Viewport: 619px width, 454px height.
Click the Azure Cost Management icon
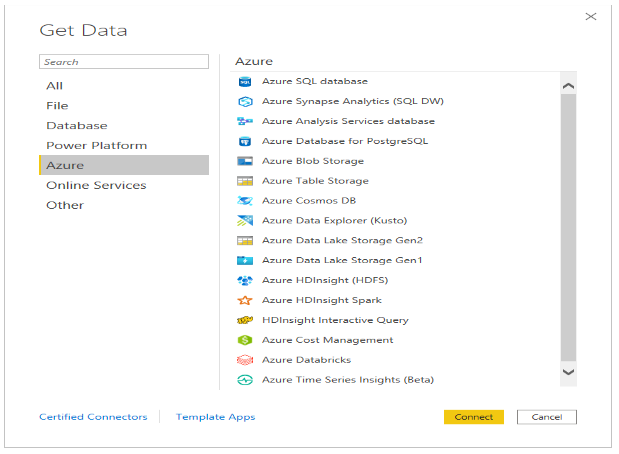pyautogui.click(x=244, y=340)
